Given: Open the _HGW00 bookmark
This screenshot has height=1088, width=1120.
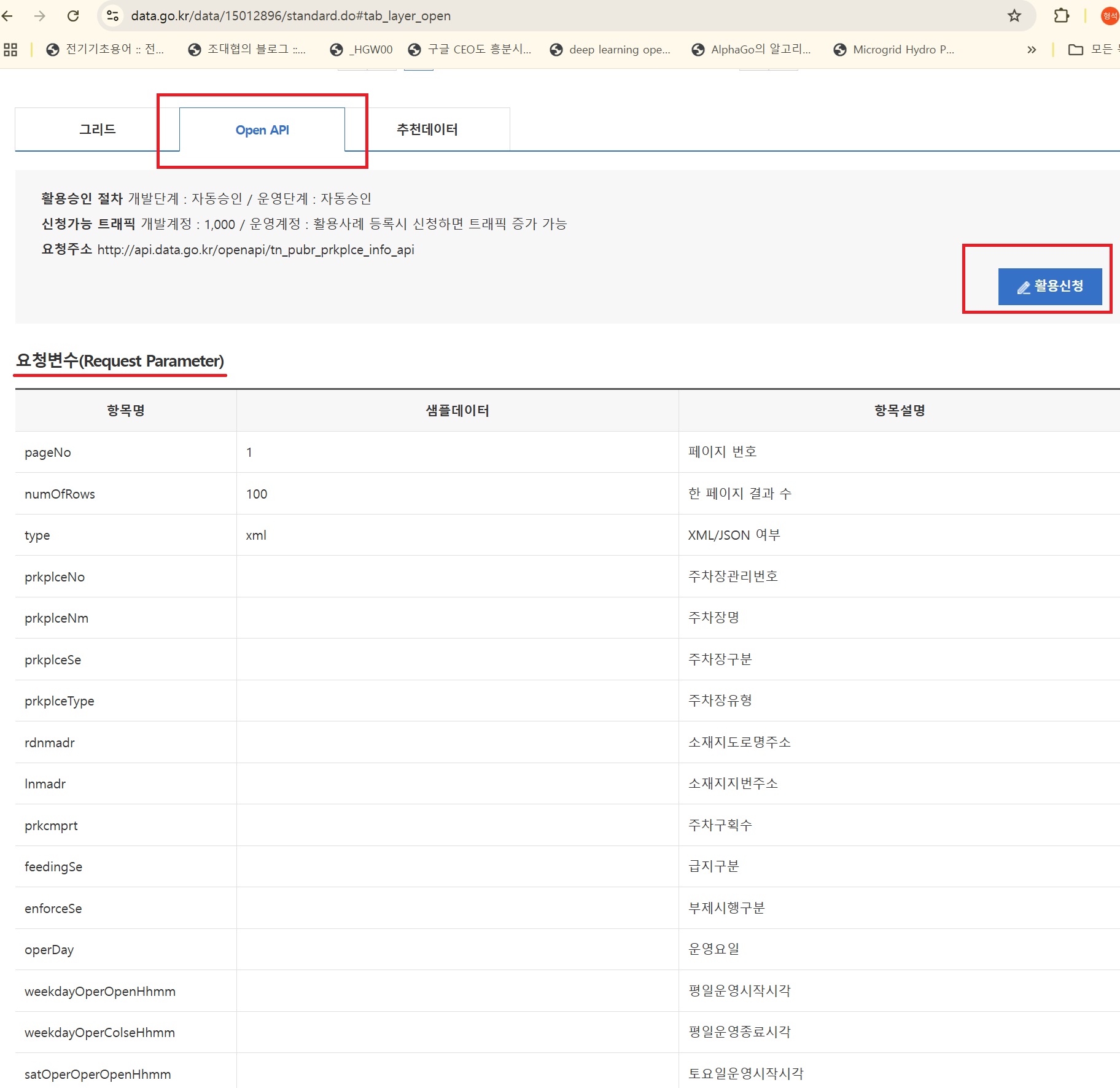Looking at the screenshot, I should (362, 50).
